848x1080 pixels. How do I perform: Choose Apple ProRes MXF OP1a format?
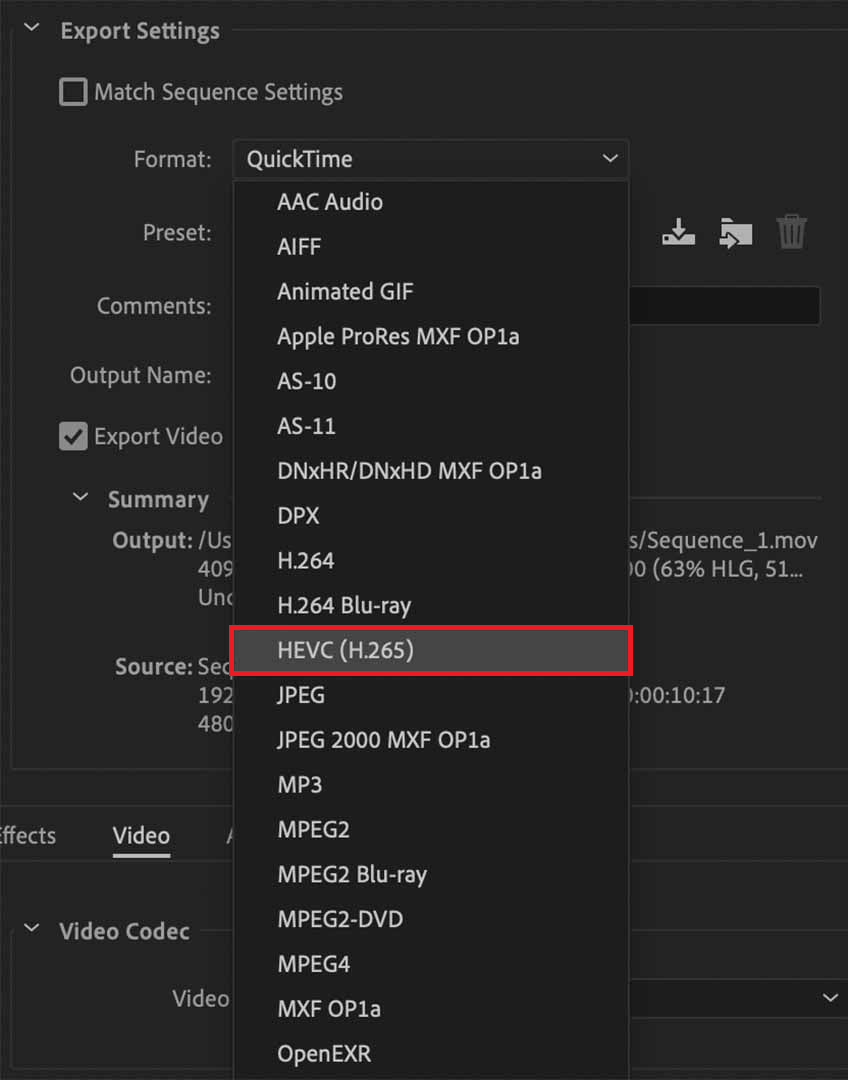(x=431, y=336)
